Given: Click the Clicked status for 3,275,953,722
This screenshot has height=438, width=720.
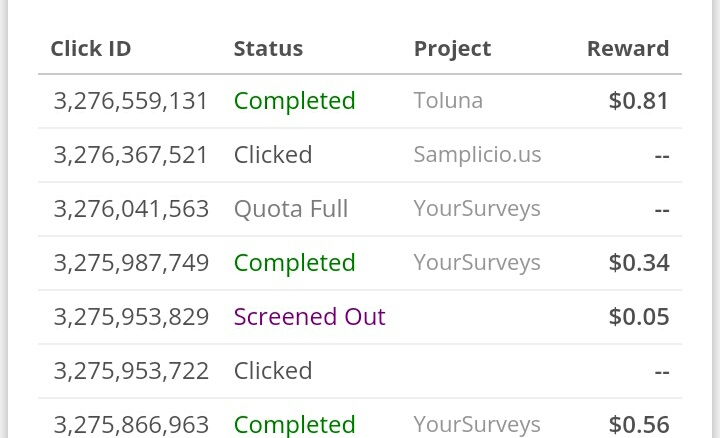Looking at the screenshot, I should (x=273, y=371).
